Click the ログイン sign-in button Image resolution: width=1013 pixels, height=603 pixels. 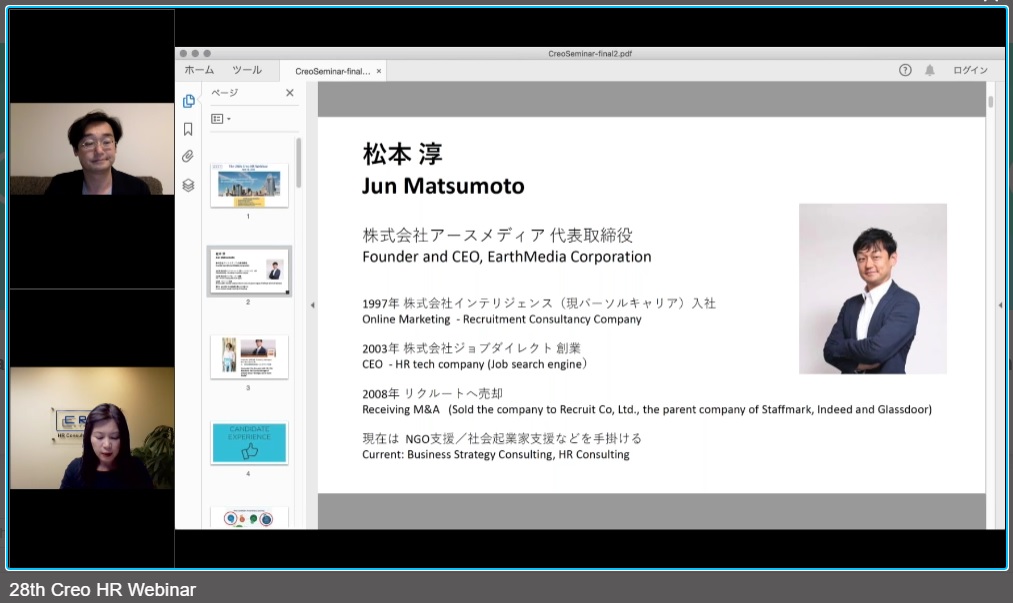point(970,70)
